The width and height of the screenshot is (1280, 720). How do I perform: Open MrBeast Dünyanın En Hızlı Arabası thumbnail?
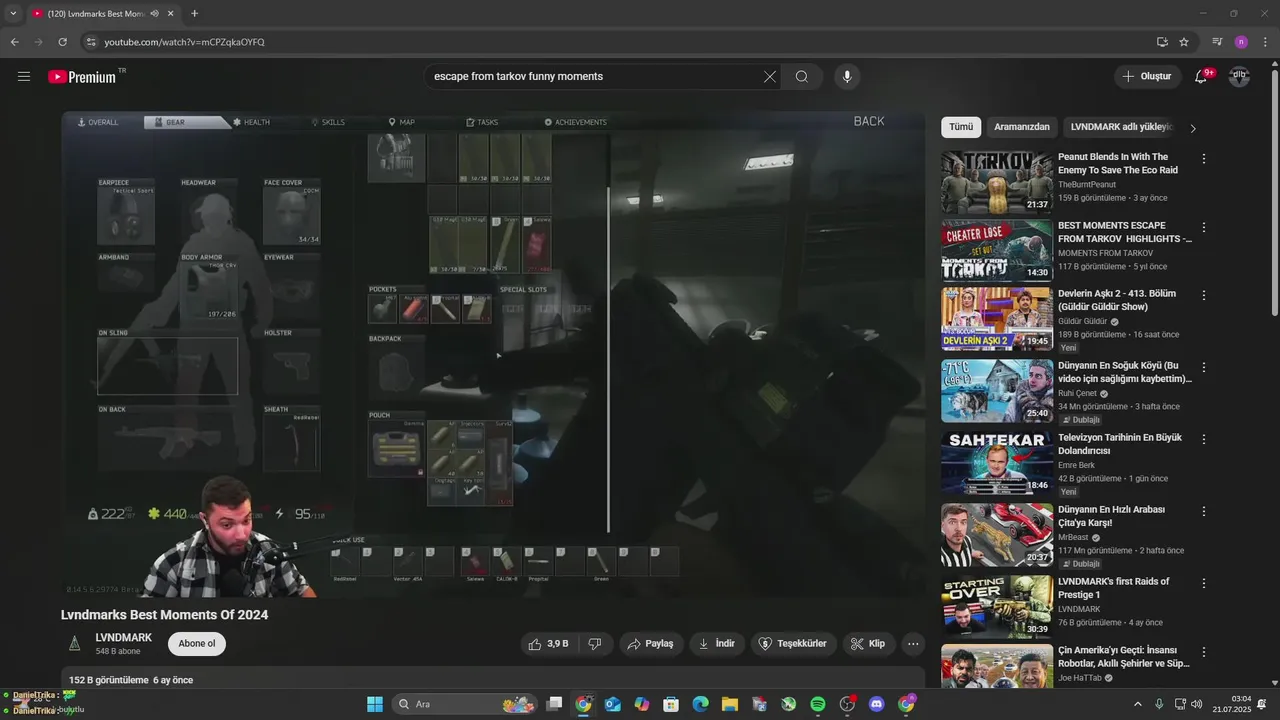(x=997, y=535)
